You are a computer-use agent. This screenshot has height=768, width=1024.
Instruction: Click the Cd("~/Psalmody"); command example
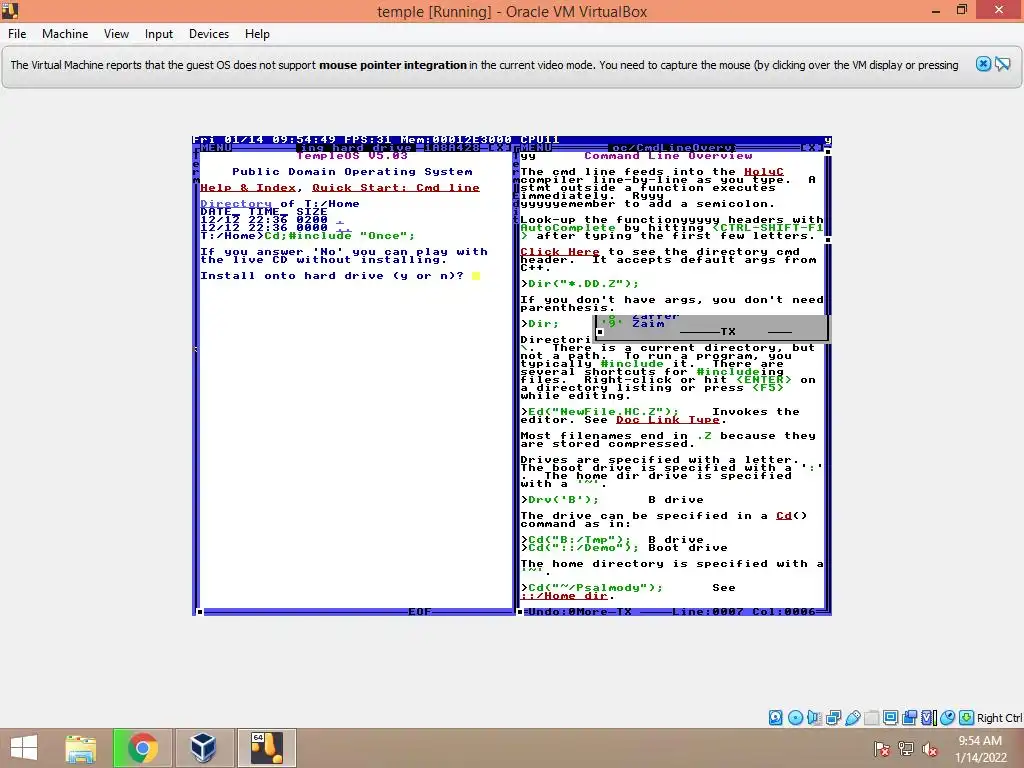coord(595,588)
